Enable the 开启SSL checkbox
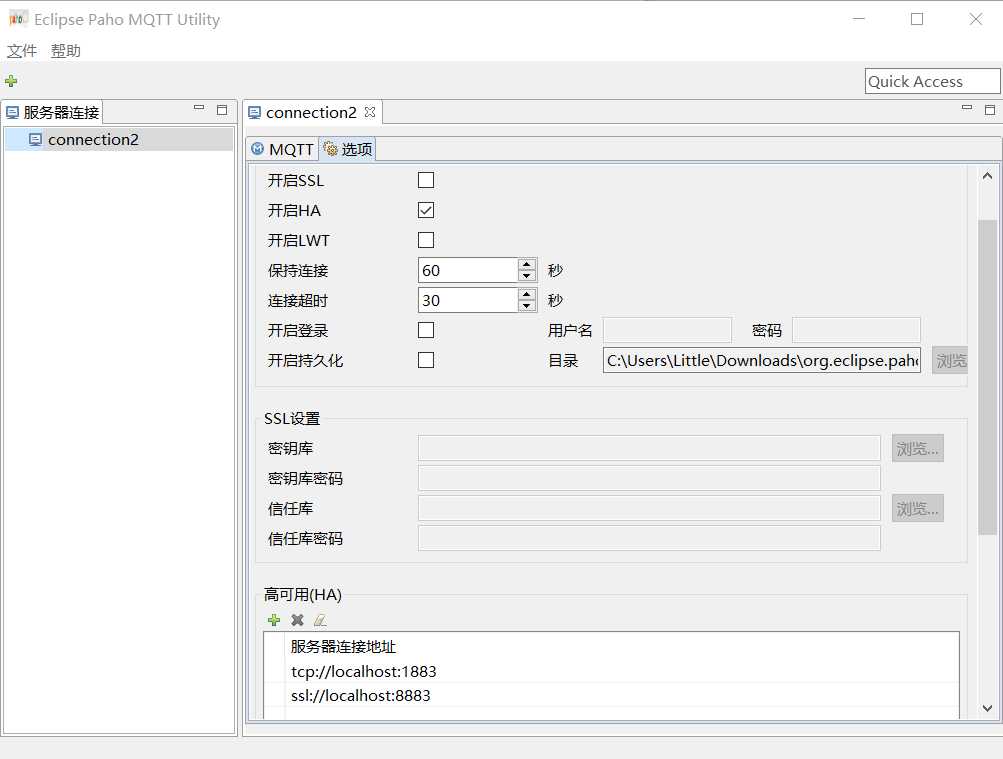The image size is (1003, 759). point(426,180)
